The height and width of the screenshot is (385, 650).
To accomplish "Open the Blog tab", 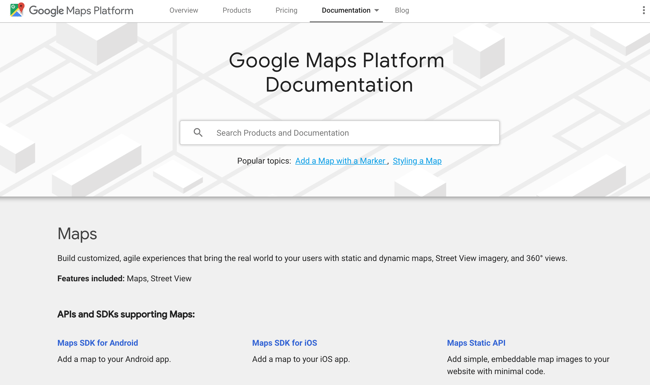I will [x=402, y=10].
